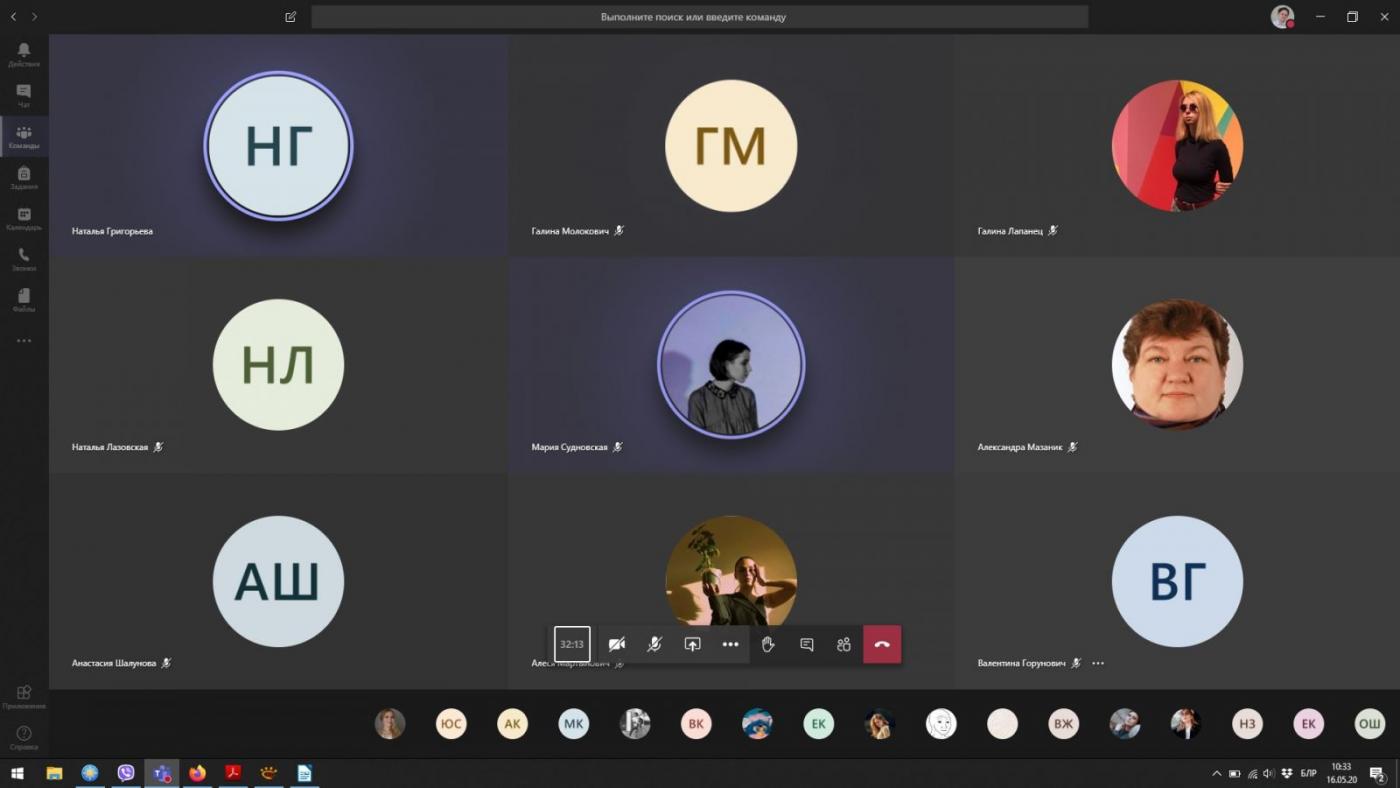This screenshot has width=1400, height=788.
Task: Expand more apps ellipsis in left sidebar
Action: [x=24, y=341]
